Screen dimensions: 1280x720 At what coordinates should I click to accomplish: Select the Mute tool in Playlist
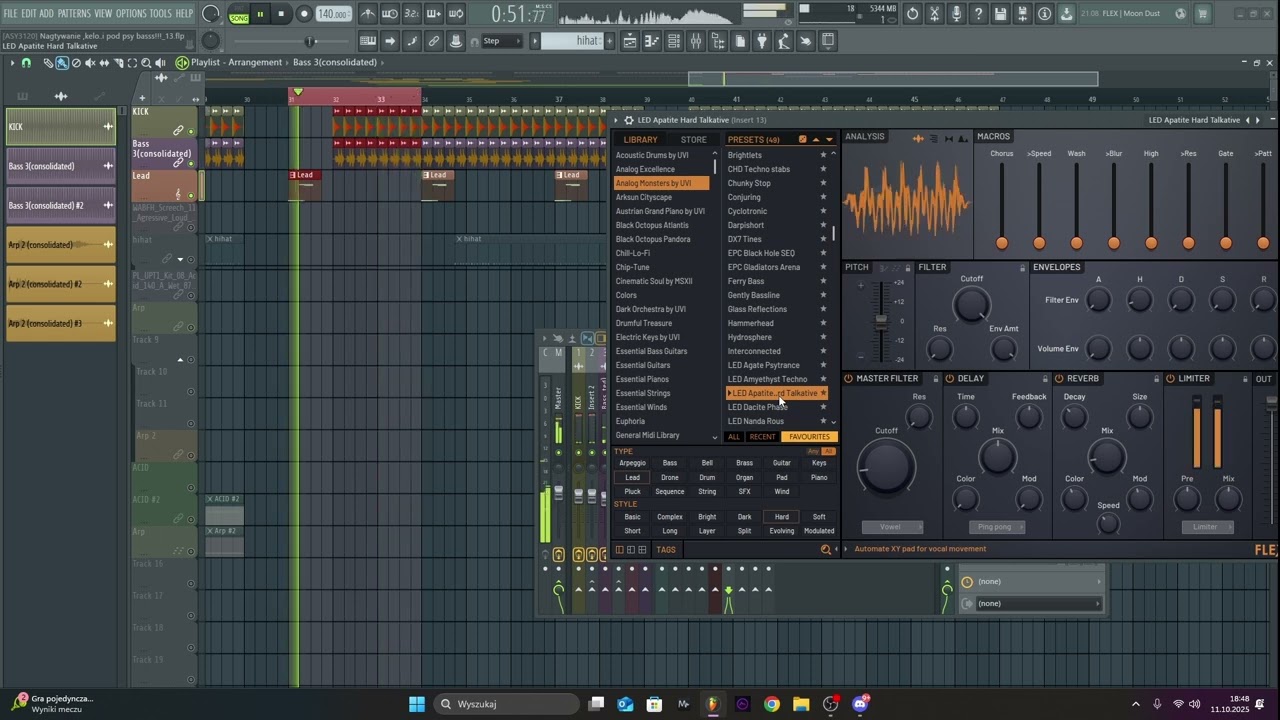[90, 63]
